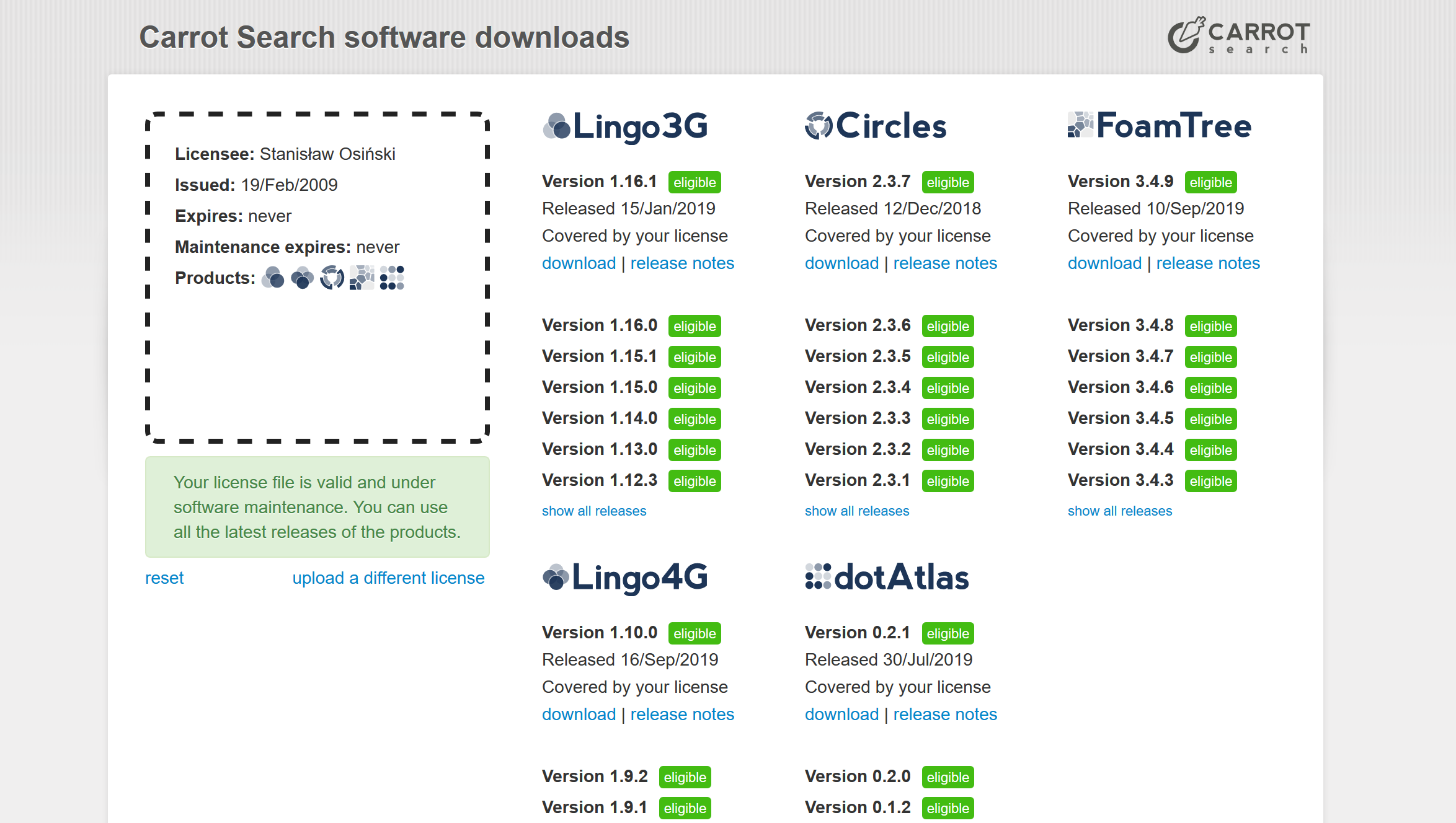Download Lingo3G version 1.16.1
Image resolution: width=1456 pixels, height=823 pixels.
(x=579, y=263)
